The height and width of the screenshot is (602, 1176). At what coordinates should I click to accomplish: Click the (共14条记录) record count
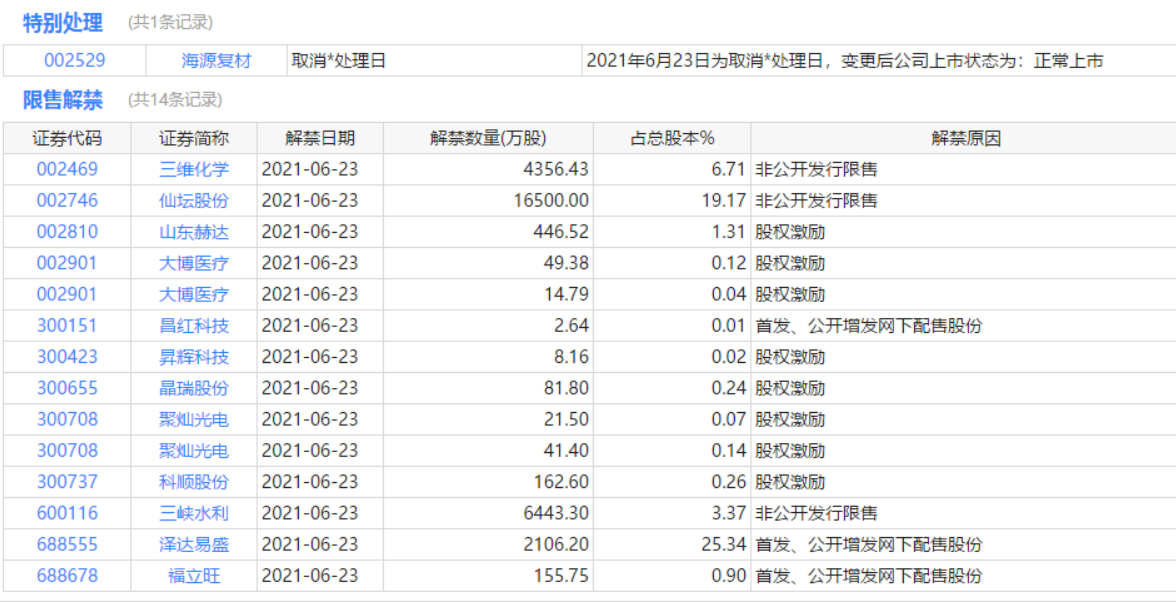point(174,100)
